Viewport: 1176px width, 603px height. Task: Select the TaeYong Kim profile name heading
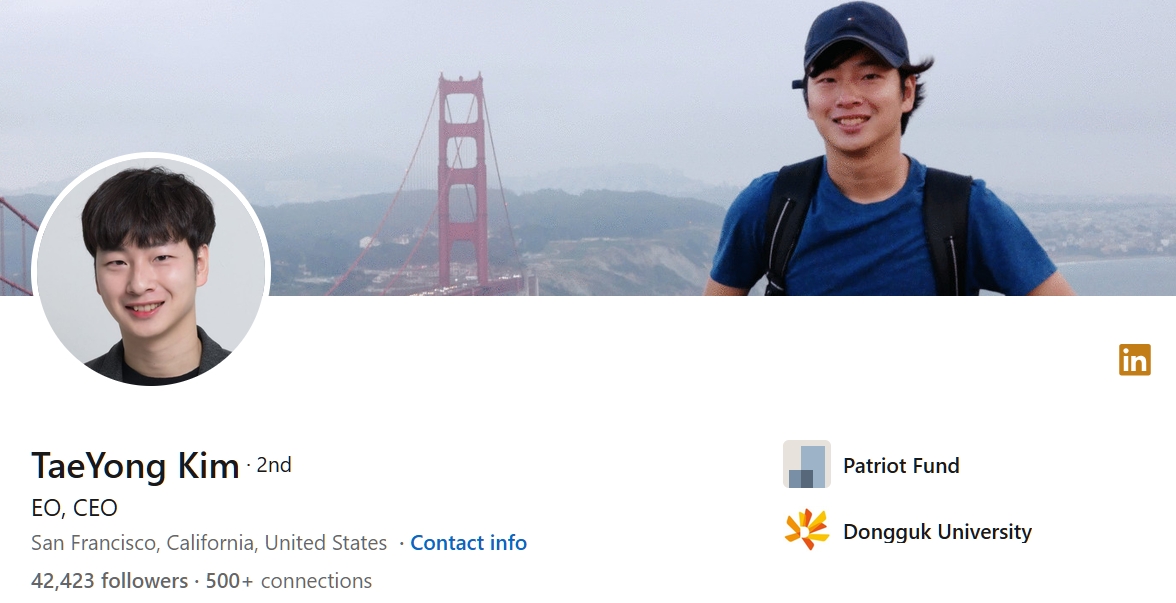pos(135,466)
